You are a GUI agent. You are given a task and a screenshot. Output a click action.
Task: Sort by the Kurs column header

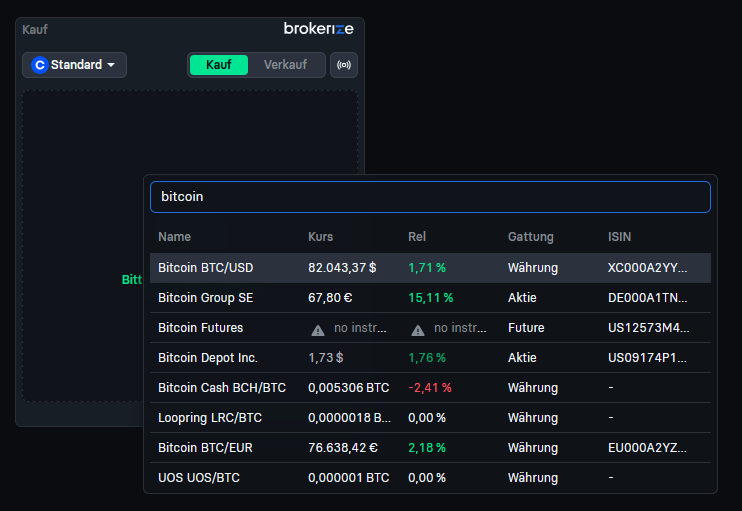point(320,237)
